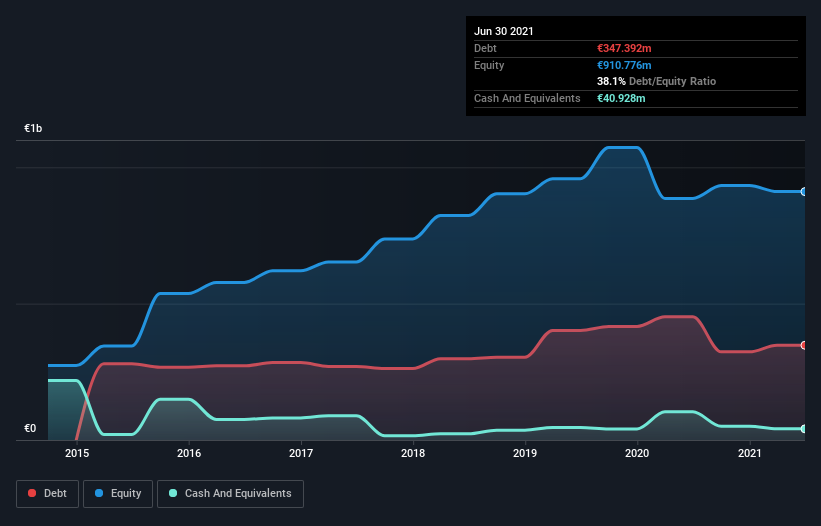821x526 pixels.
Task: Click the teal Cash endpoint marker
Action: [x=804, y=429]
